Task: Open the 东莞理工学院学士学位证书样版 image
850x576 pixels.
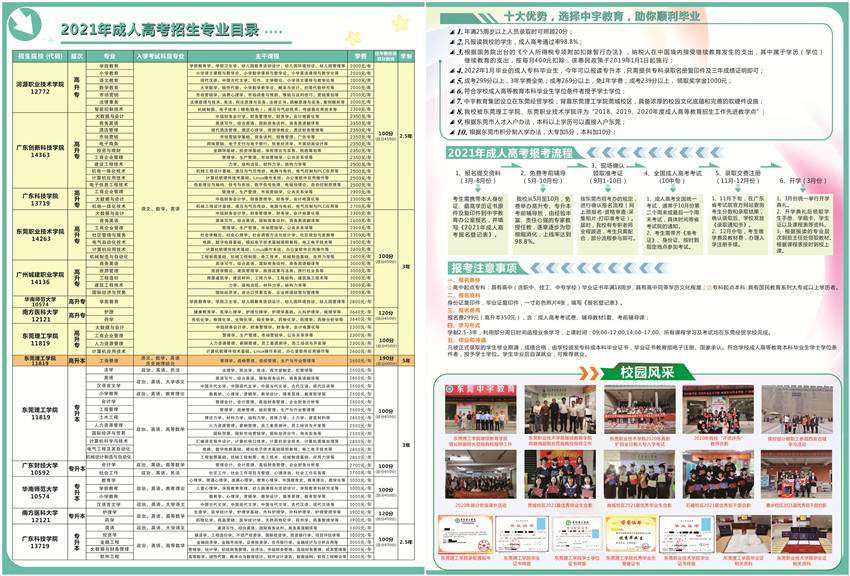Action: pyautogui.click(x=576, y=535)
